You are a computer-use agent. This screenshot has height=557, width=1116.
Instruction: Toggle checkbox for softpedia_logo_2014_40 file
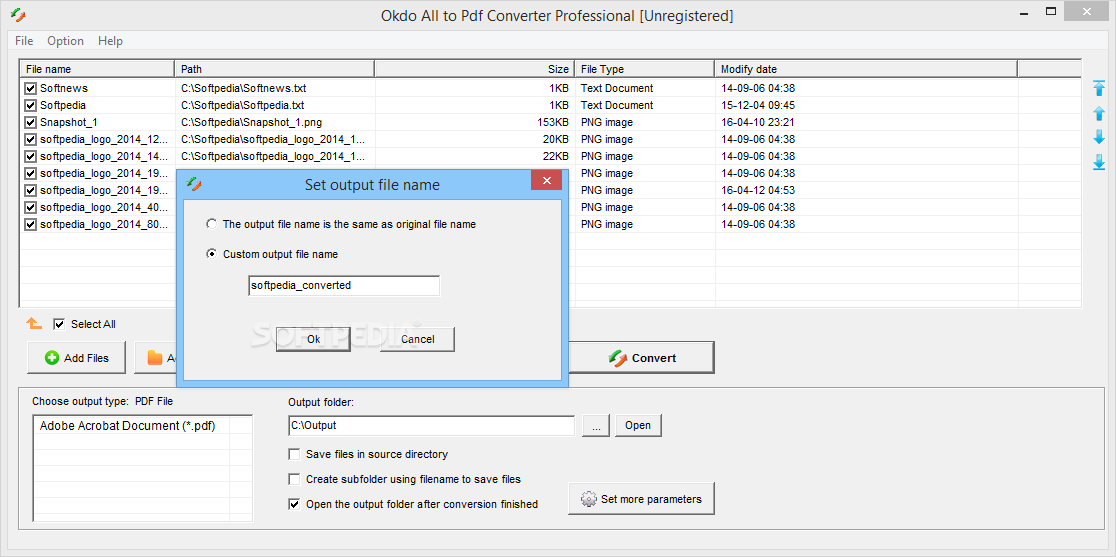pos(31,208)
